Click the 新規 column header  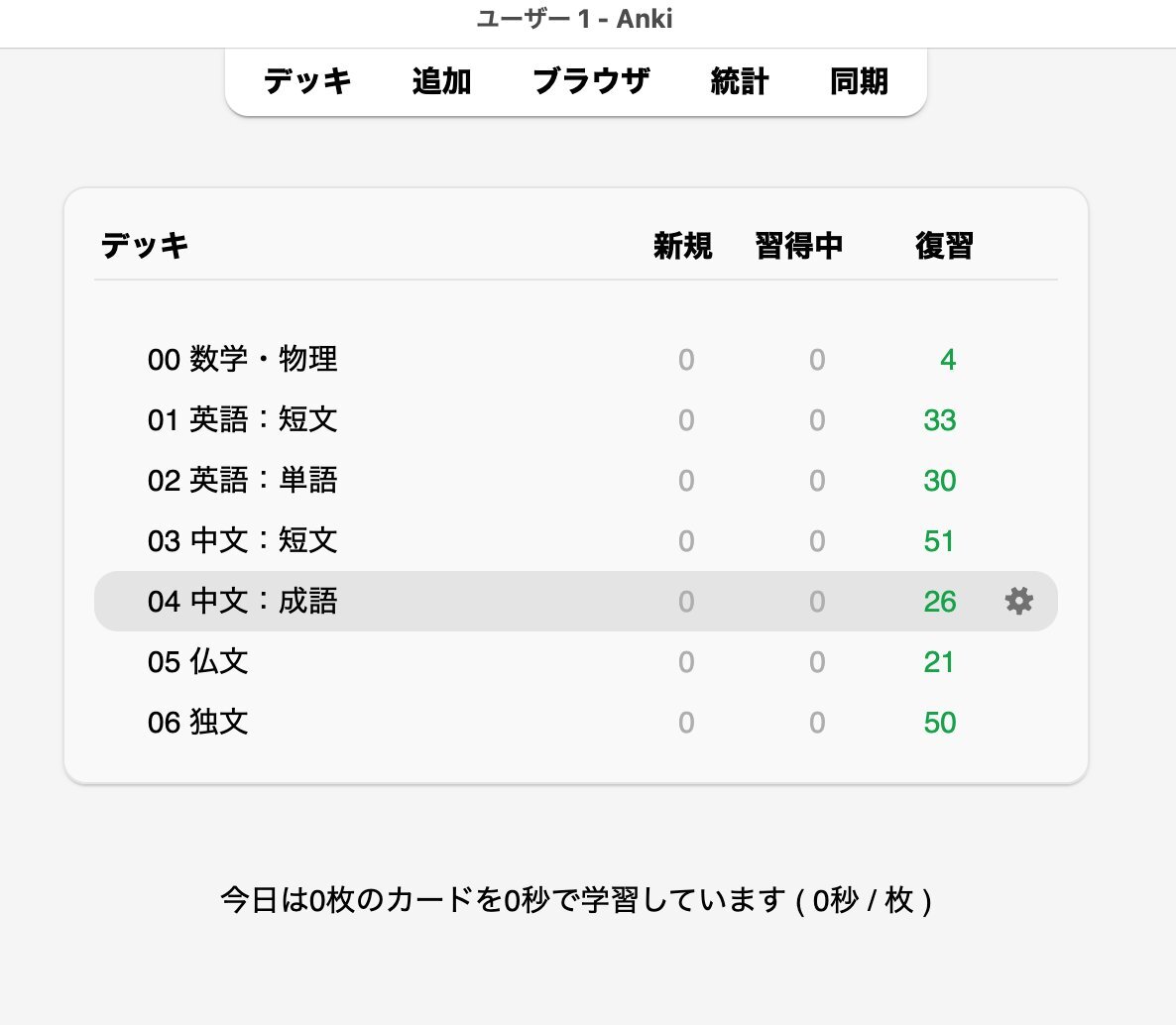click(x=682, y=246)
